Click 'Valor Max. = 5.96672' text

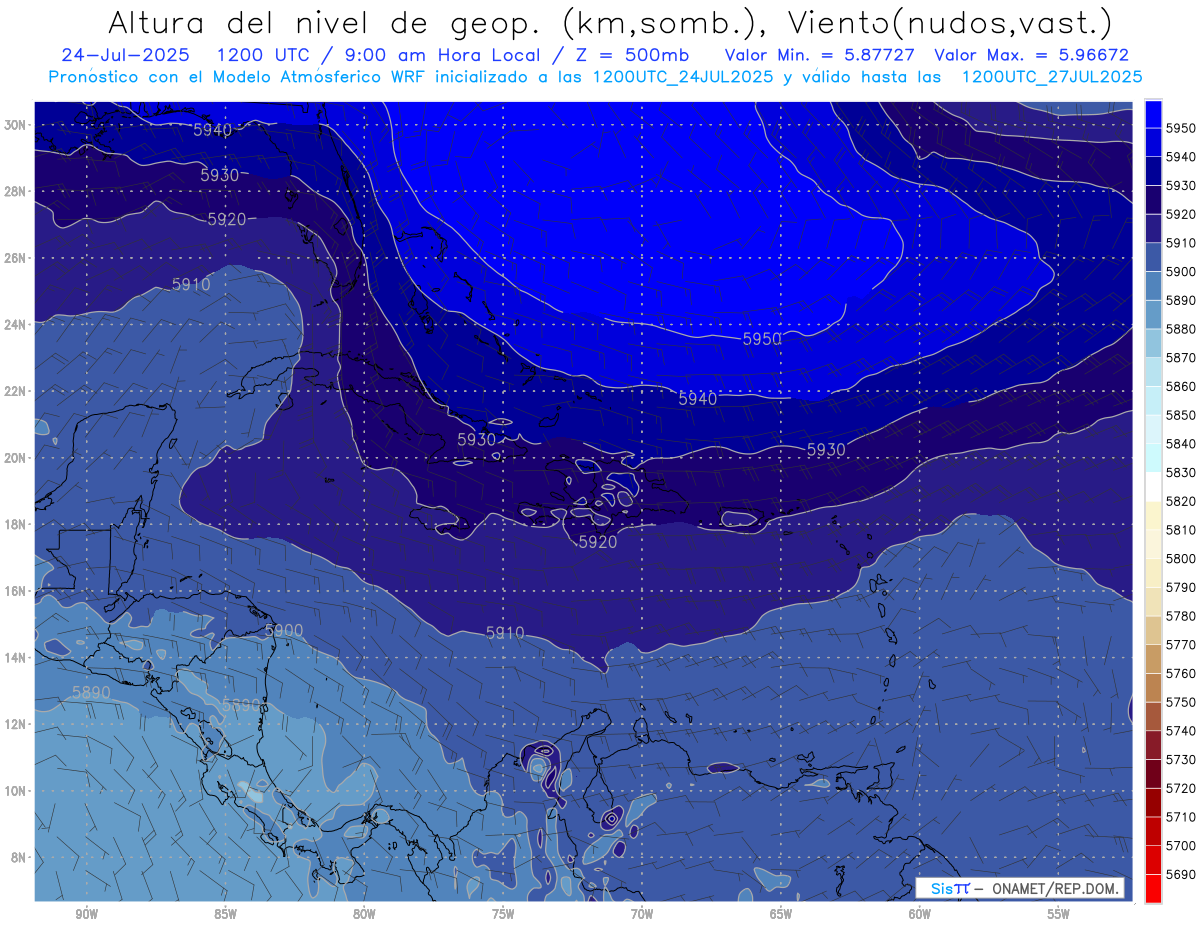[x=1031, y=55]
